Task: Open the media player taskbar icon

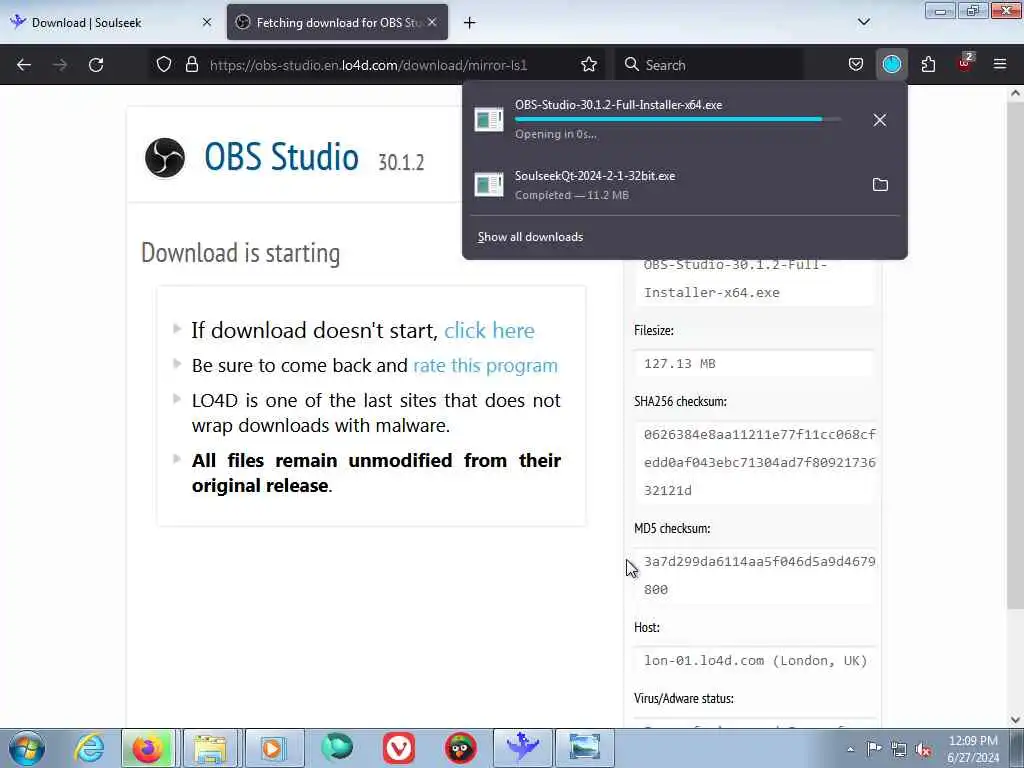Action: point(272,748)
